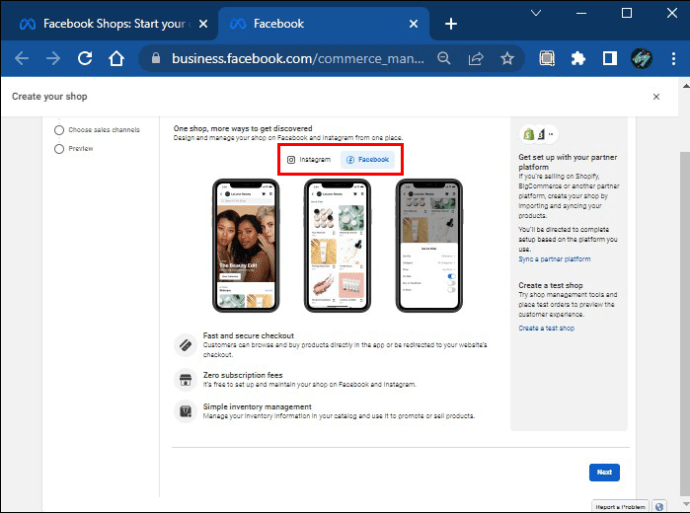Open Report a Problem button

point(620,507)
